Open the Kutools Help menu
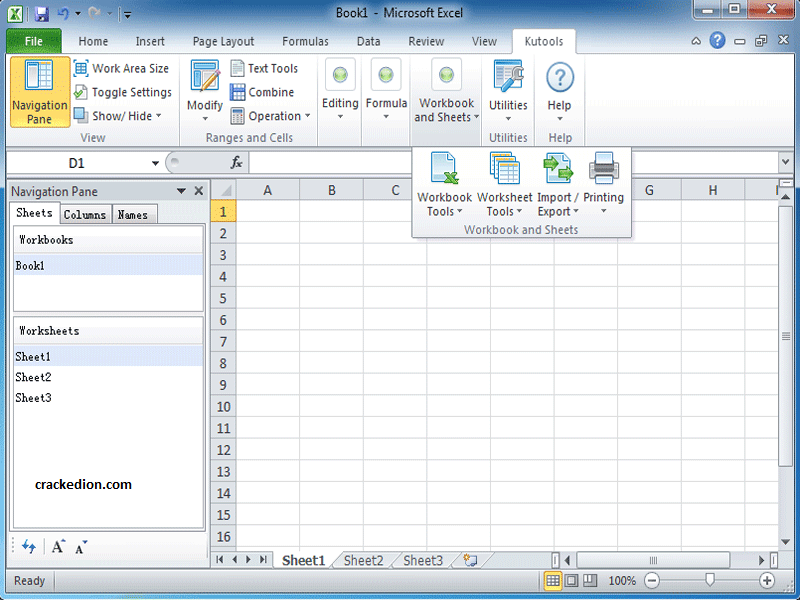This screenshot has height=600, width=800. coord(560,91)
